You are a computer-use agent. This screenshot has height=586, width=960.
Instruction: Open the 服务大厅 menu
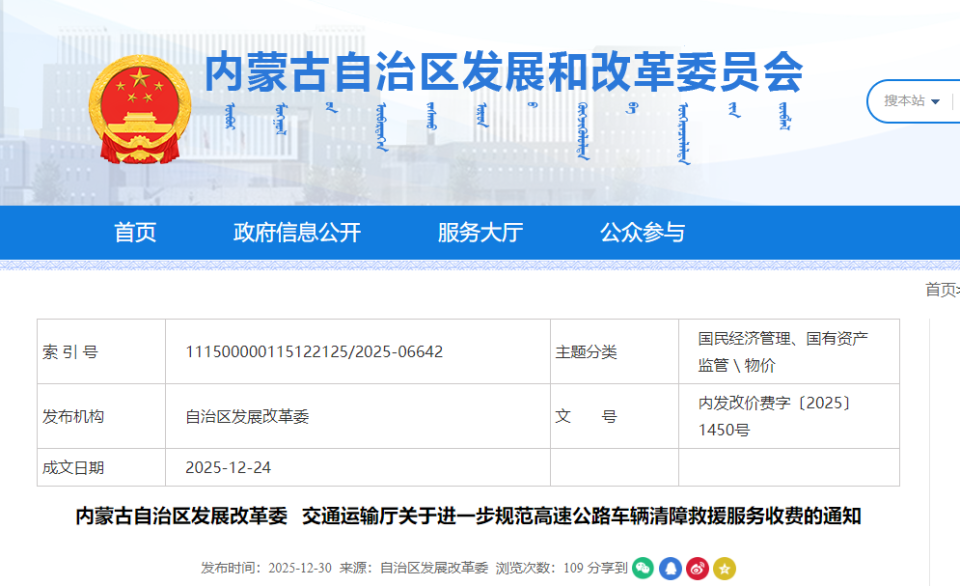[x=479, y=232]
